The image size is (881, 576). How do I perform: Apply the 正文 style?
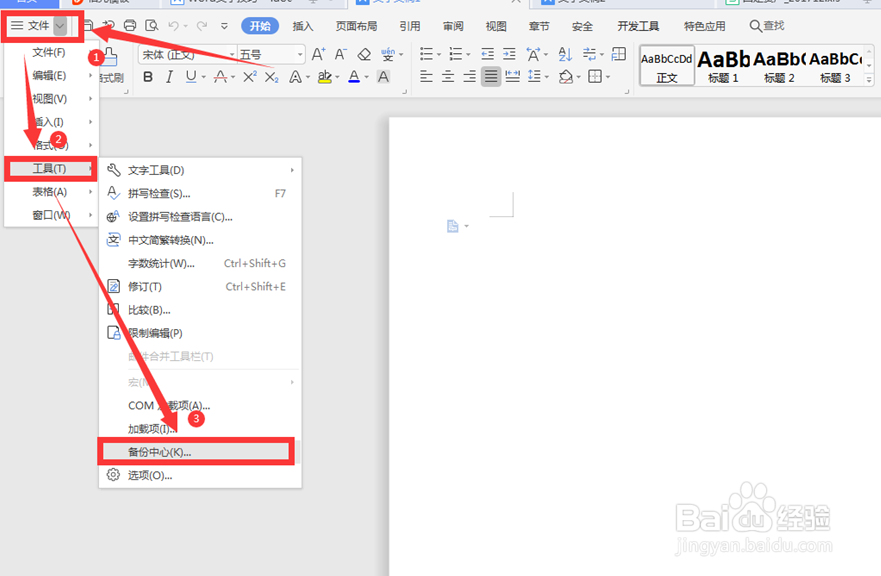coord(667,66)
